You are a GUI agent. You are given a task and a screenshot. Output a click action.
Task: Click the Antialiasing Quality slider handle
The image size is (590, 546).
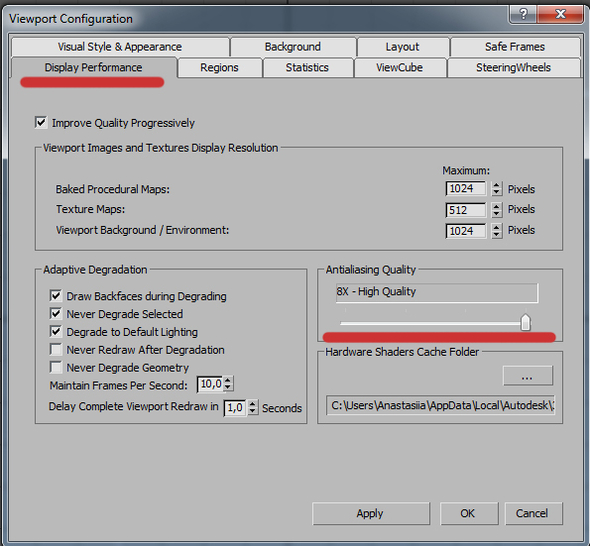click(x=526, y=322)
